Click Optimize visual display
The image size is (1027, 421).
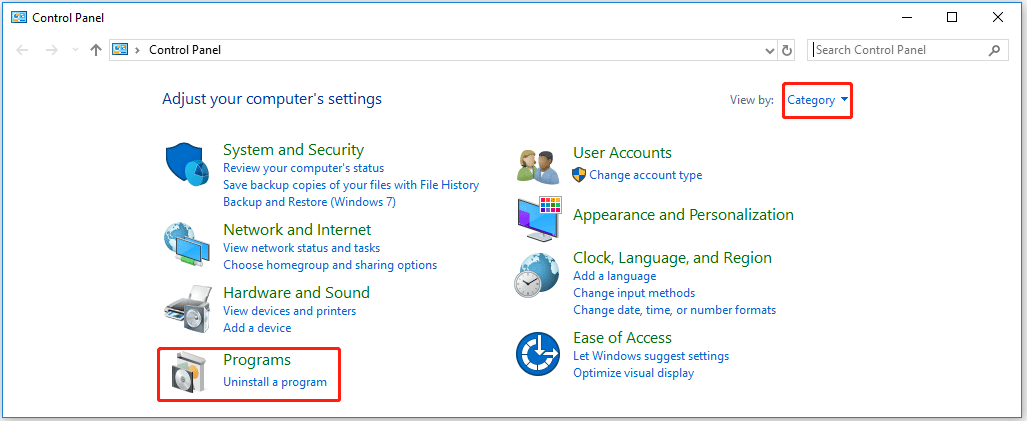click(633, 373)
